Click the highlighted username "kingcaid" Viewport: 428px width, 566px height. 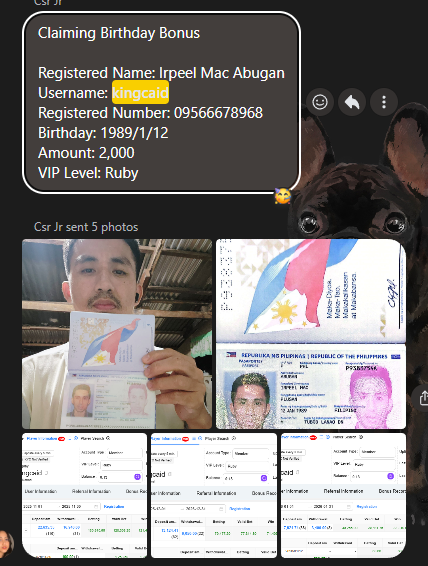point(140,93)
